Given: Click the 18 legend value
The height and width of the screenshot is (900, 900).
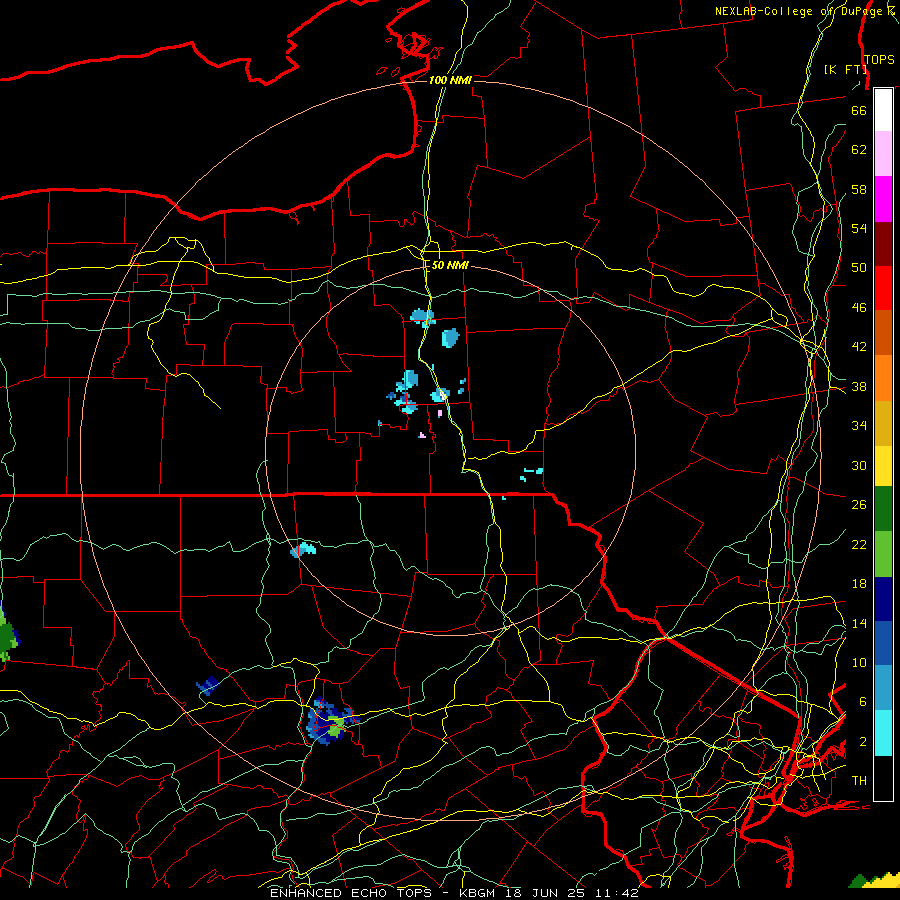Looking at the screenshot, I should click(859, 584).
